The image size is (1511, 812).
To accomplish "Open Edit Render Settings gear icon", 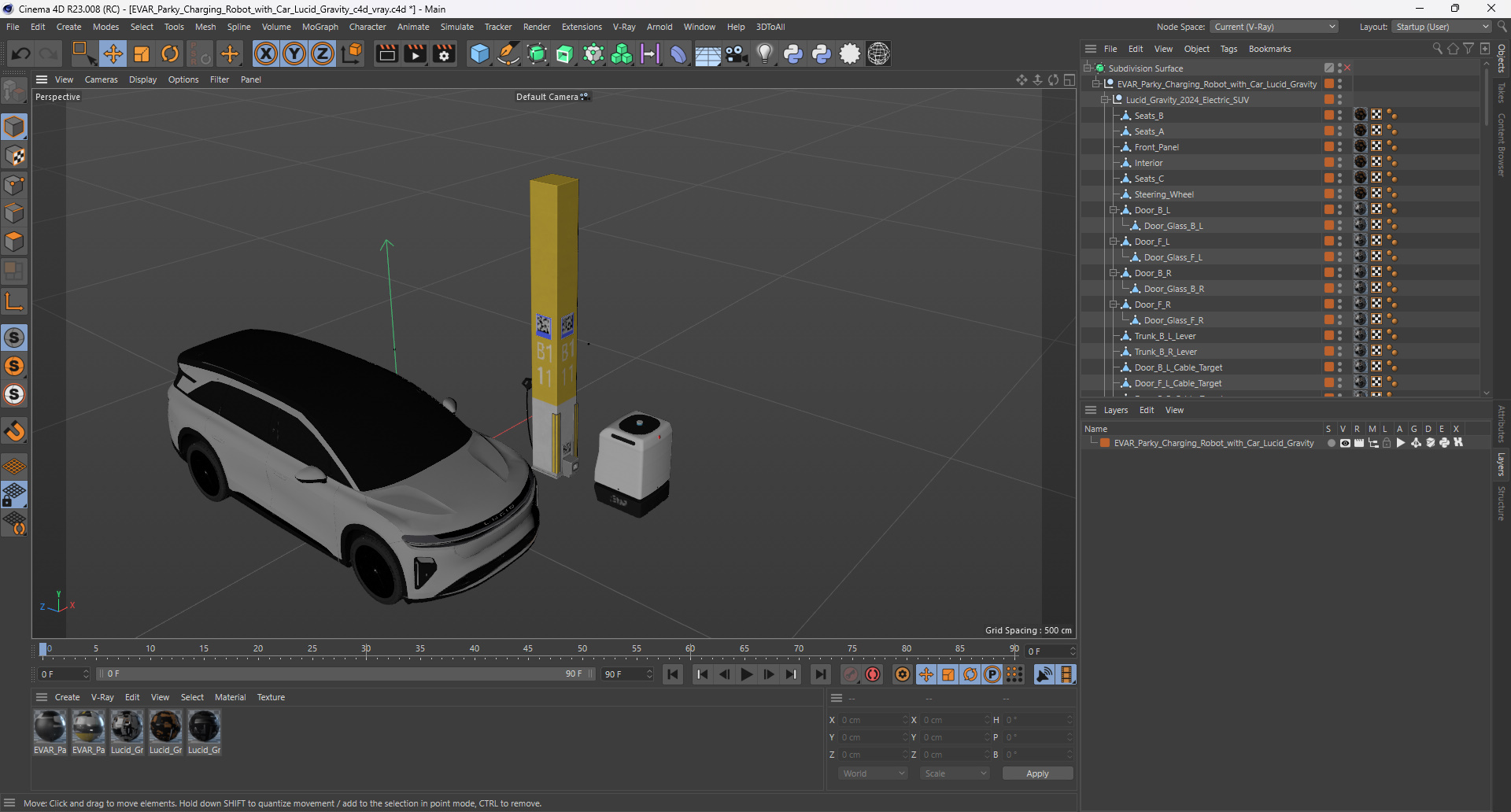I will pos(444,54).
